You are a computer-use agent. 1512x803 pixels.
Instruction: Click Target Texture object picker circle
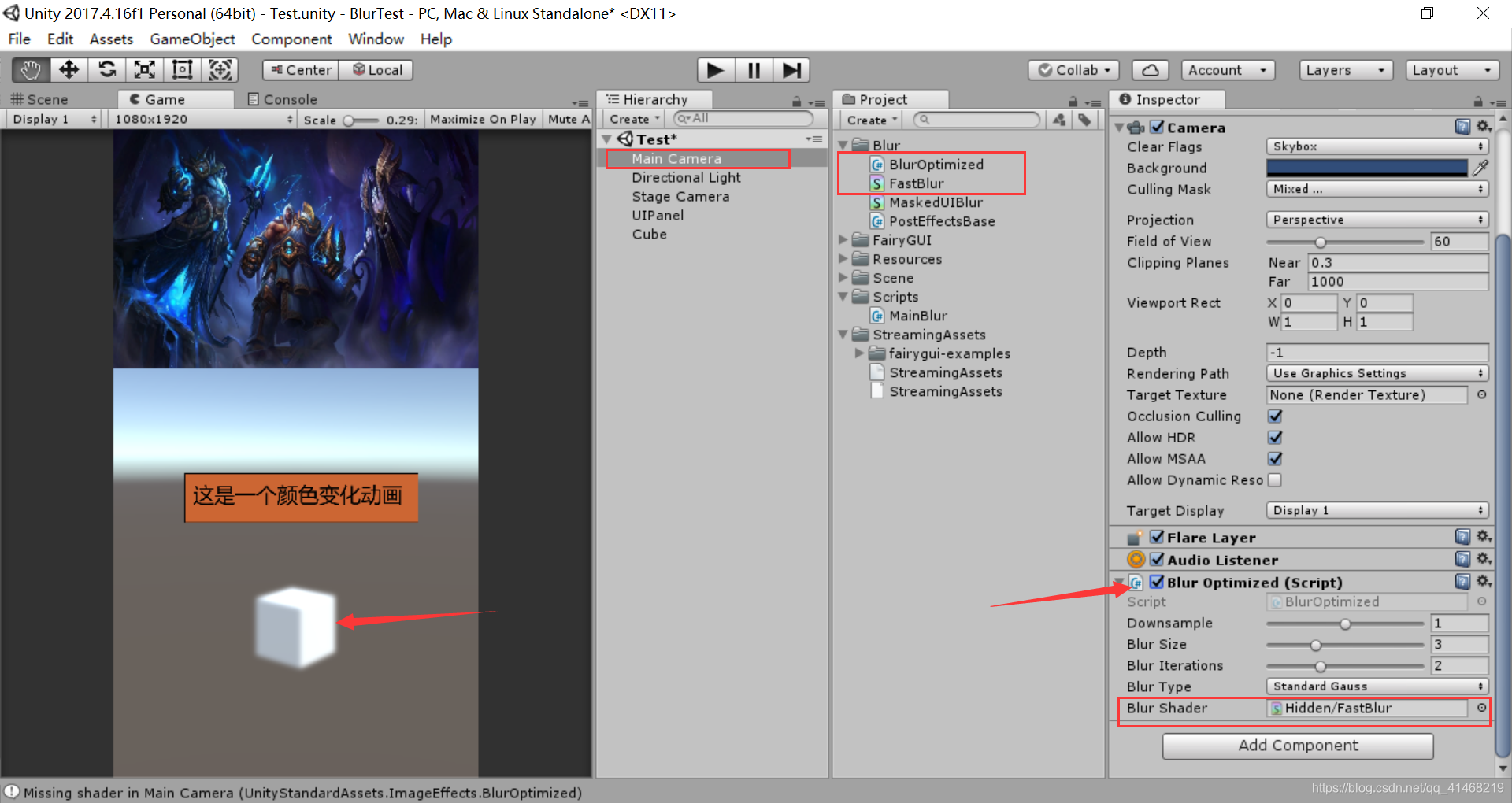(1481, 394)
